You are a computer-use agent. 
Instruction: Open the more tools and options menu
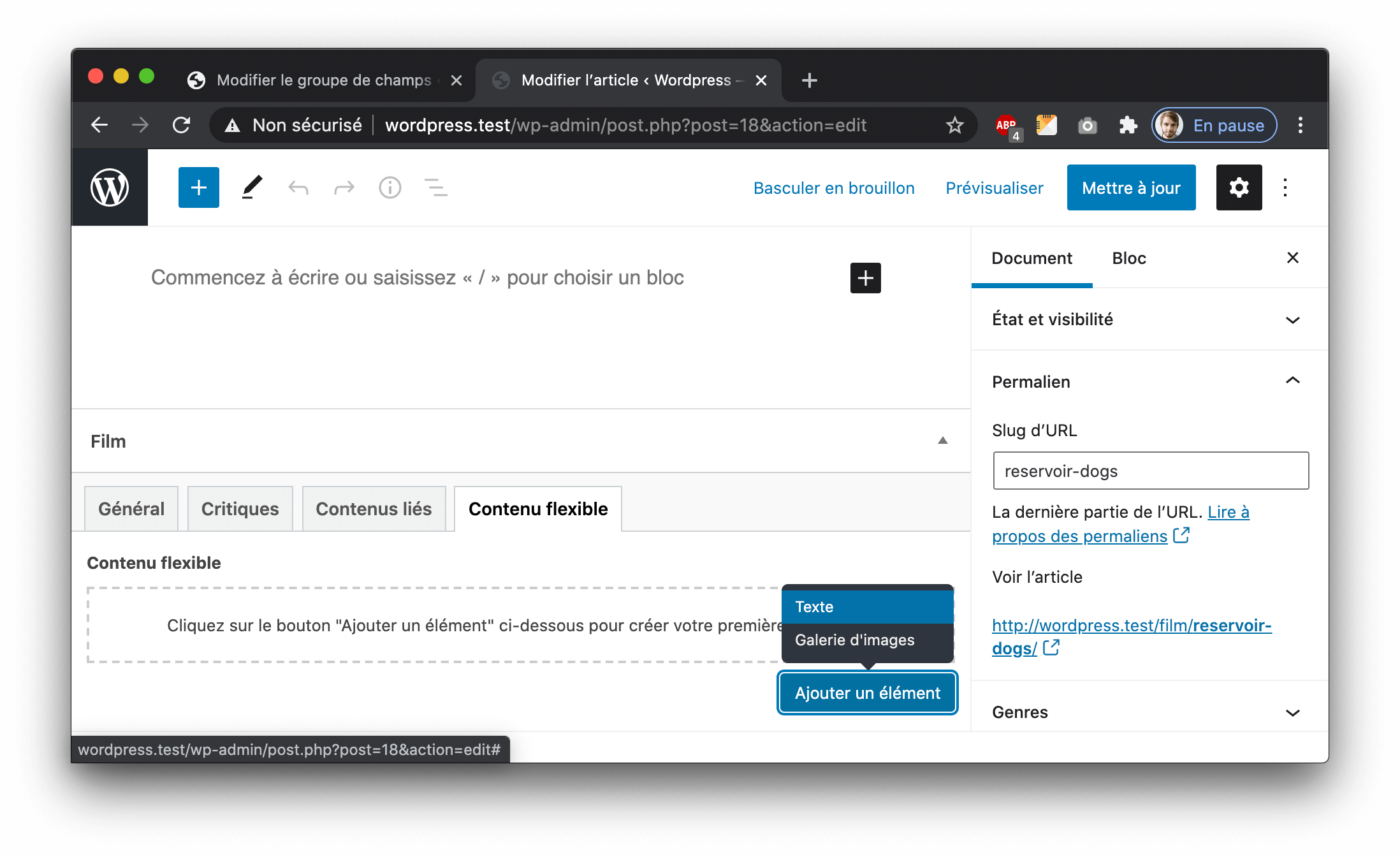[x=1284, y=187]
